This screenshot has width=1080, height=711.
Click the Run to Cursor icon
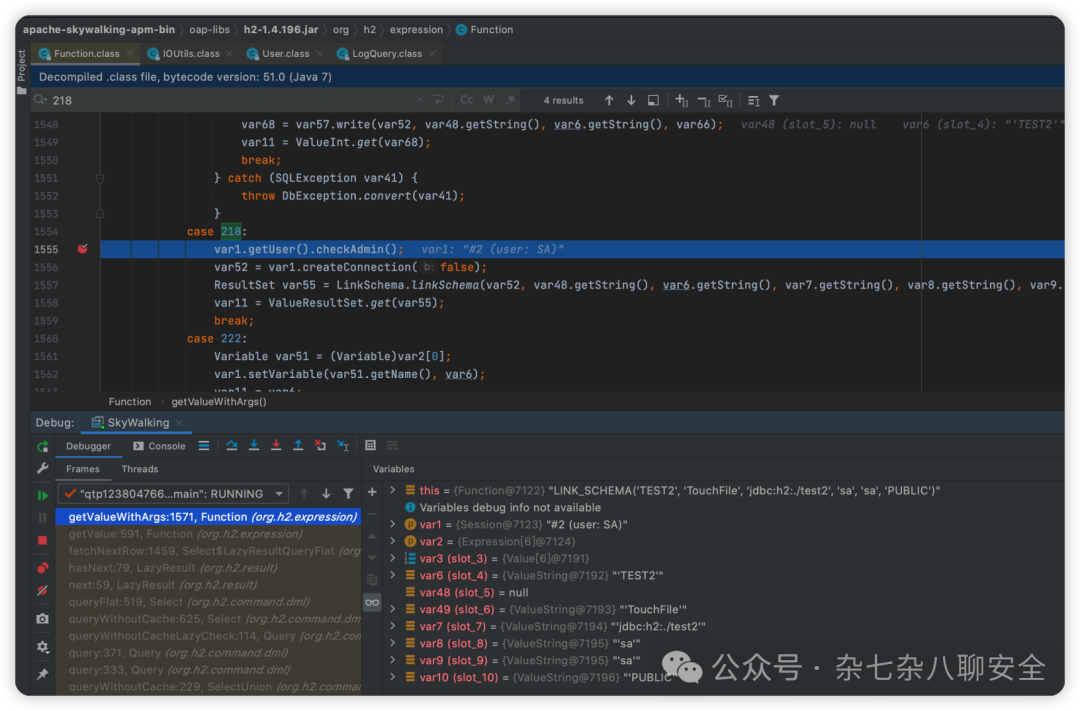tap(343, 446)
